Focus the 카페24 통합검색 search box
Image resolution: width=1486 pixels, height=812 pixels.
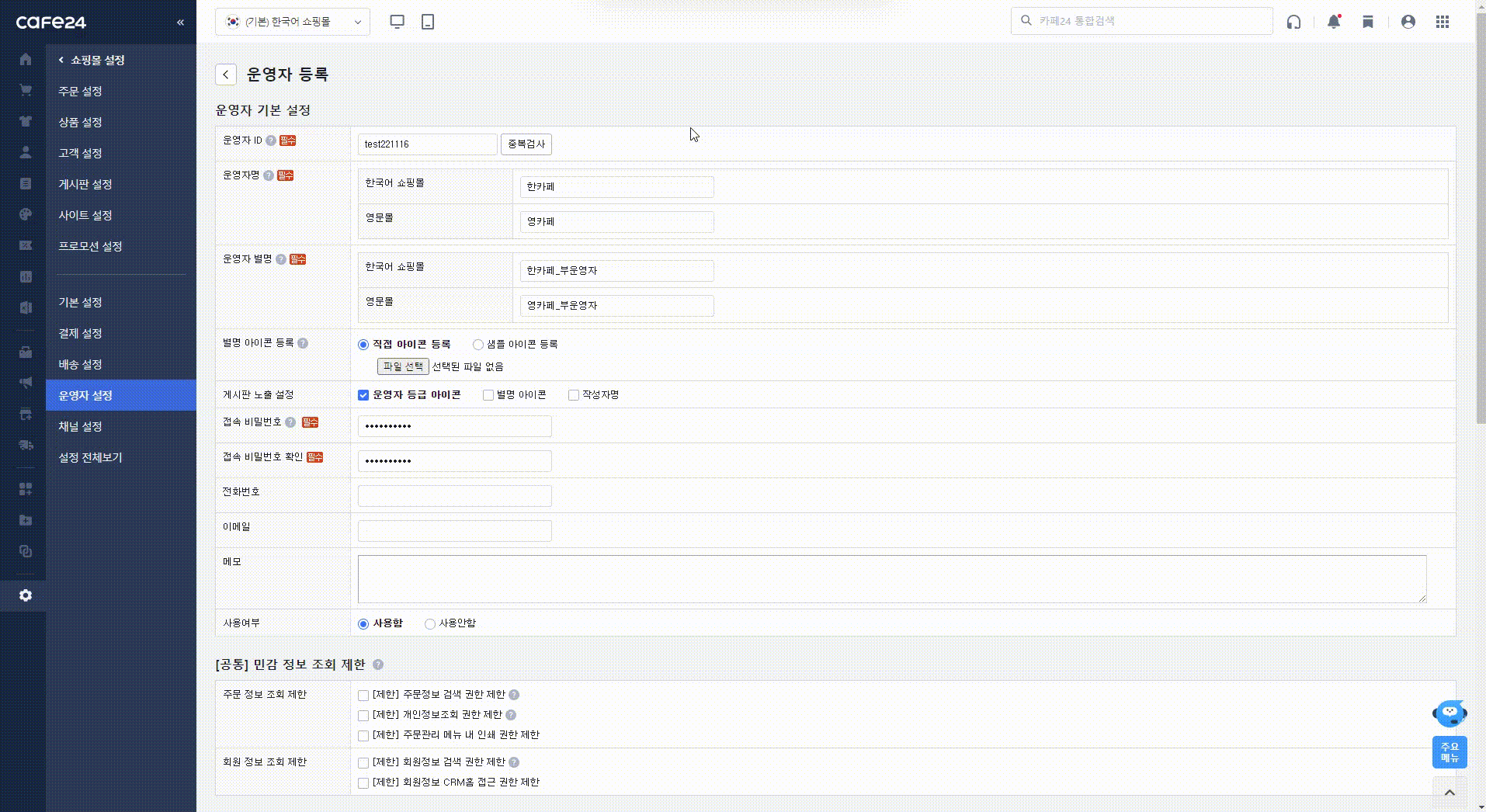click(1141, 21)
